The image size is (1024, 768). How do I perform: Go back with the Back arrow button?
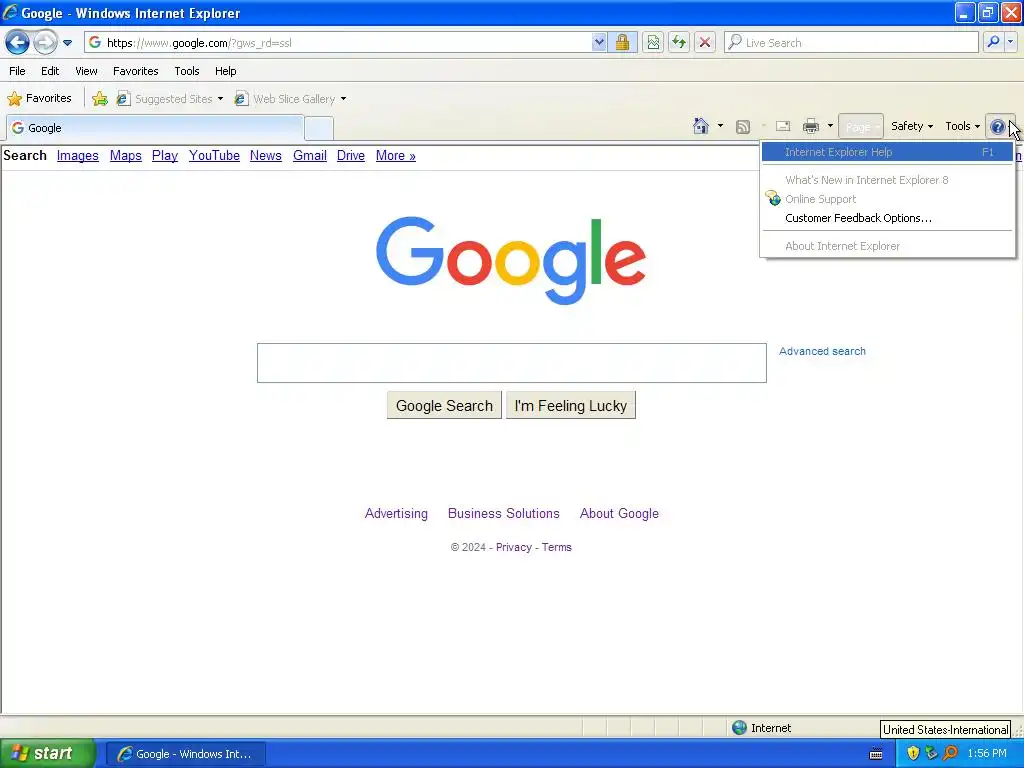18,43
